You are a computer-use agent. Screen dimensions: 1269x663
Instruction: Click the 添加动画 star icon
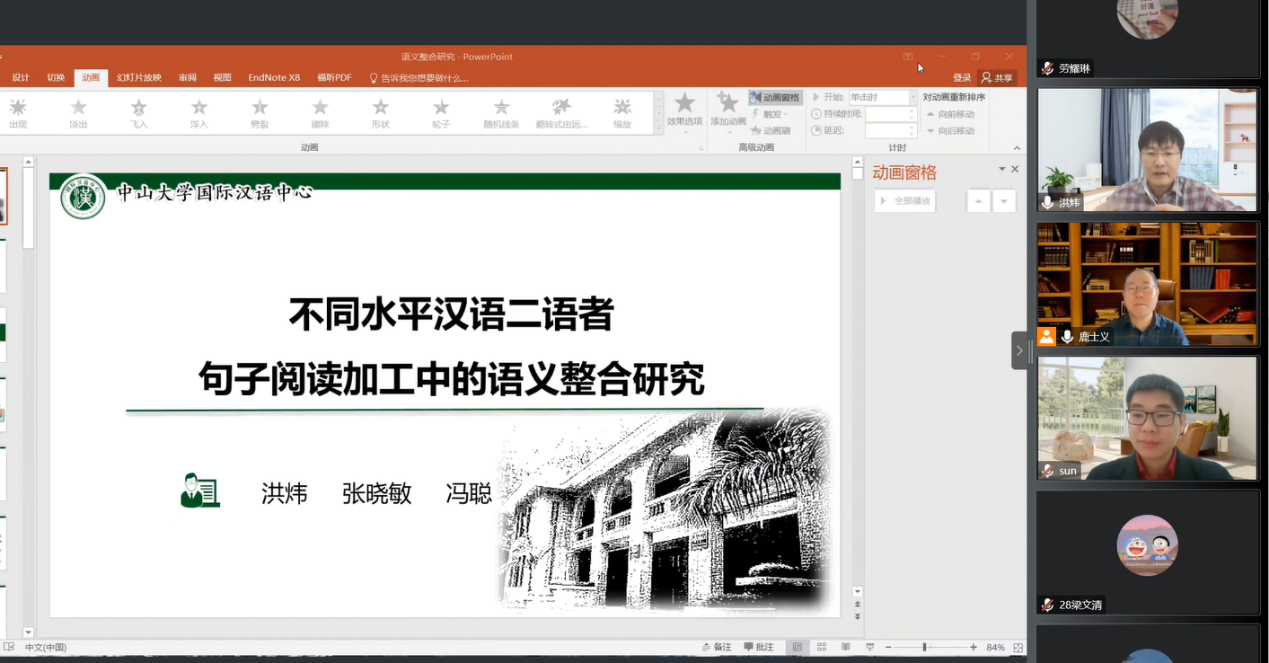pos(728,105)
